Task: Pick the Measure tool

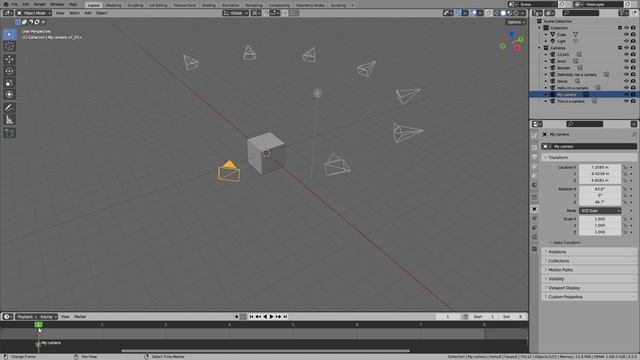Action: (9, 120)
